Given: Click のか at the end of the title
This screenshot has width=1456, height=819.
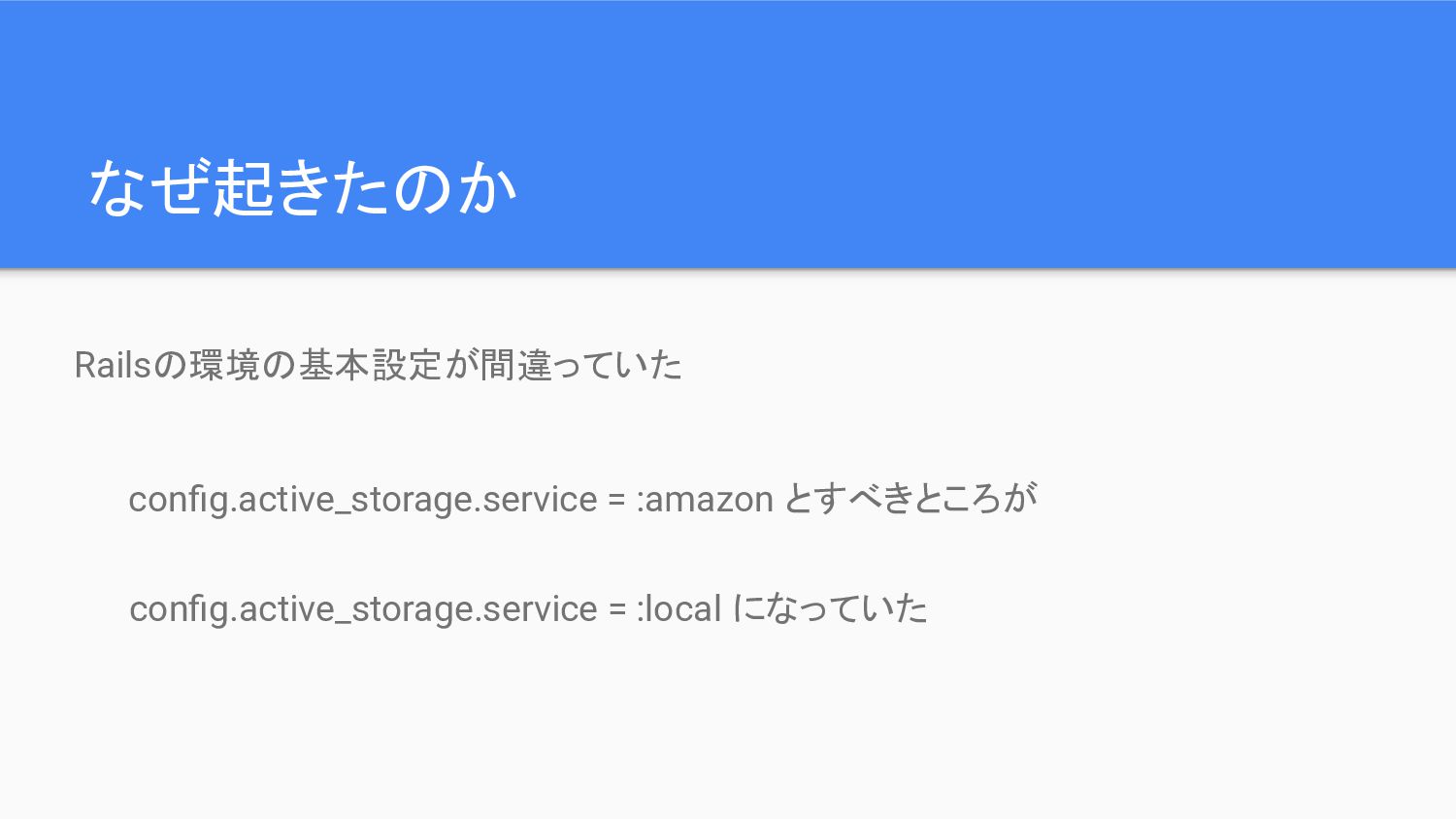Looking at the screenshot, I should pyautogui.click(x=454, y=187).
